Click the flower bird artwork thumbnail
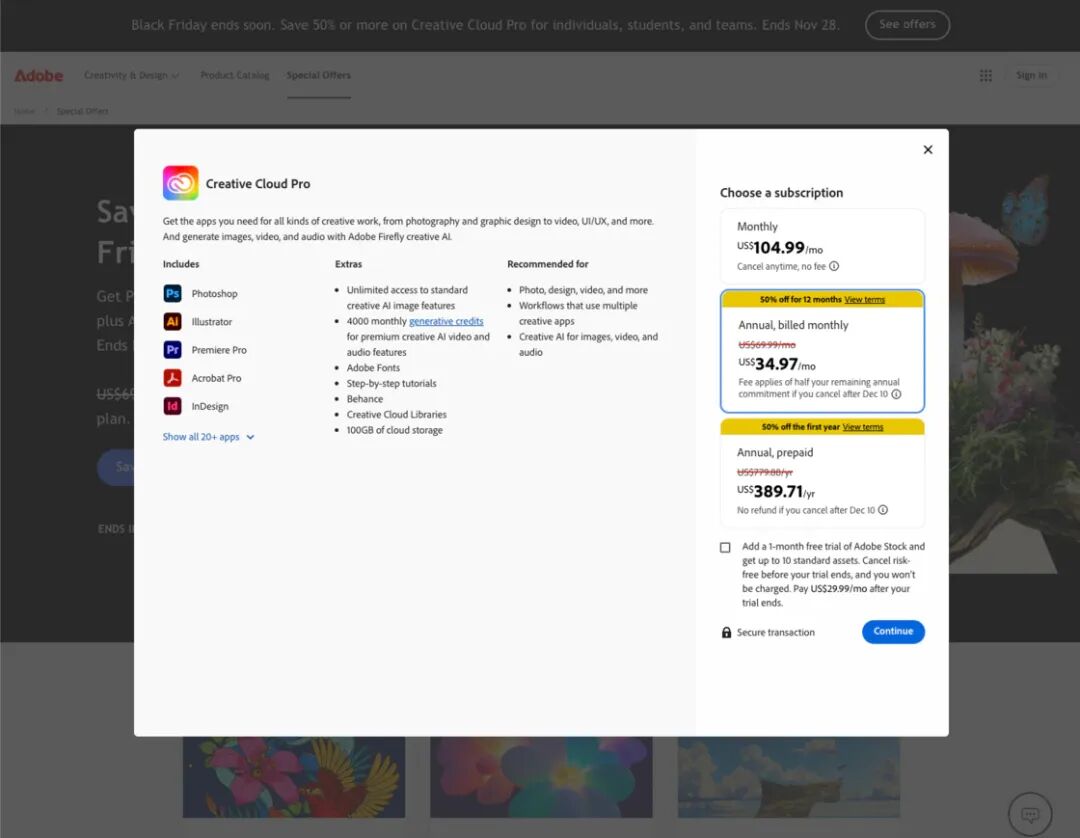The width and height of the screenshot is (1080, 838). coord(294,777)
